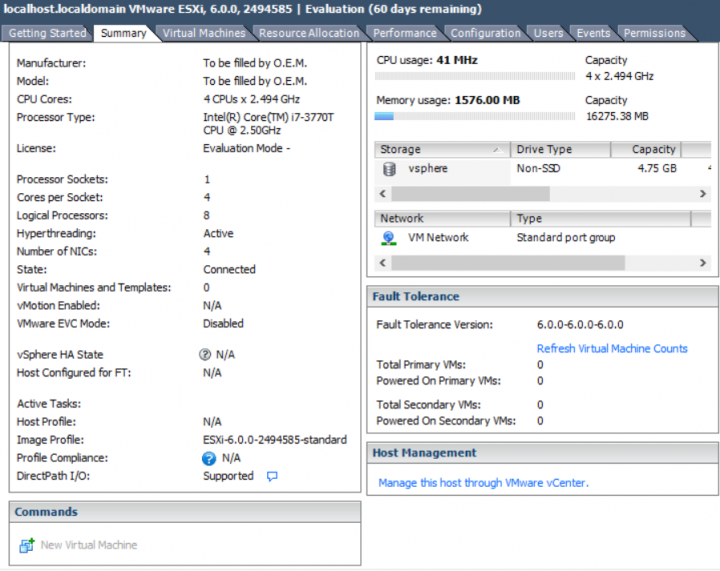Click the vsphere datastore icon
The image size is (720, 571).
pyautogui.click(x=389, y=169)
